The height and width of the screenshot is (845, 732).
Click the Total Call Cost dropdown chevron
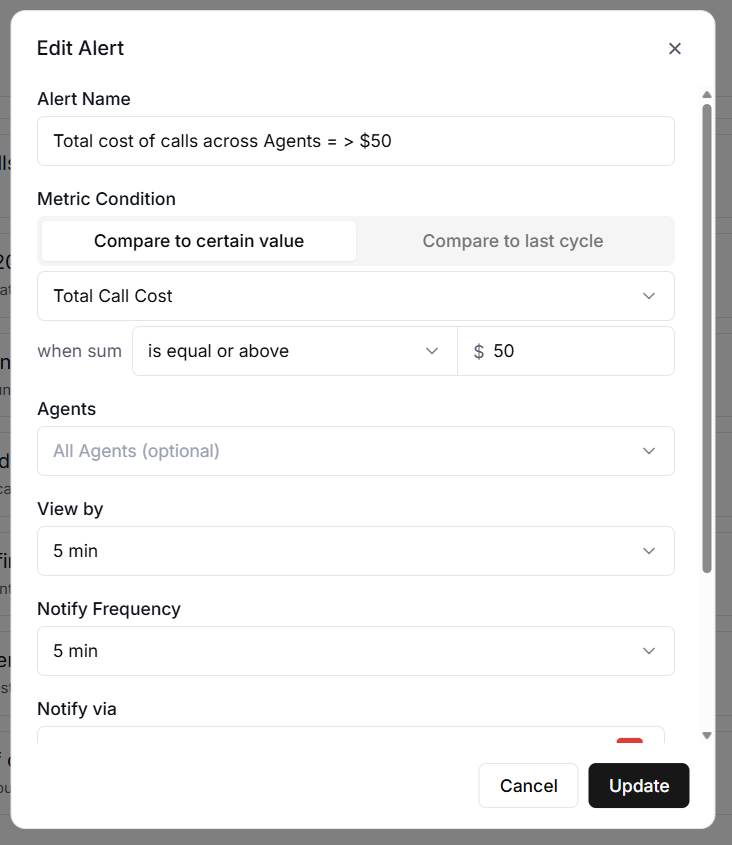[649, 296]
